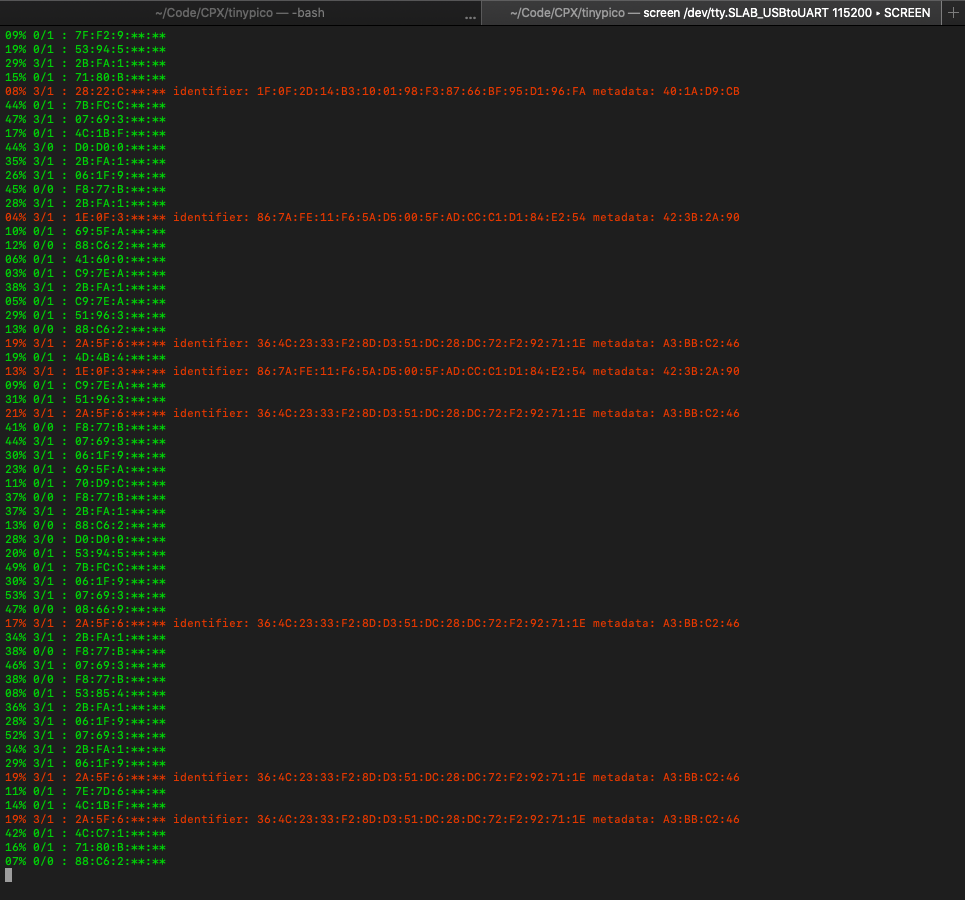Screen dimensions: 965x900
Task: Click the red 21% 2A:5F:6 line
Action: click(x=86, y=413)
